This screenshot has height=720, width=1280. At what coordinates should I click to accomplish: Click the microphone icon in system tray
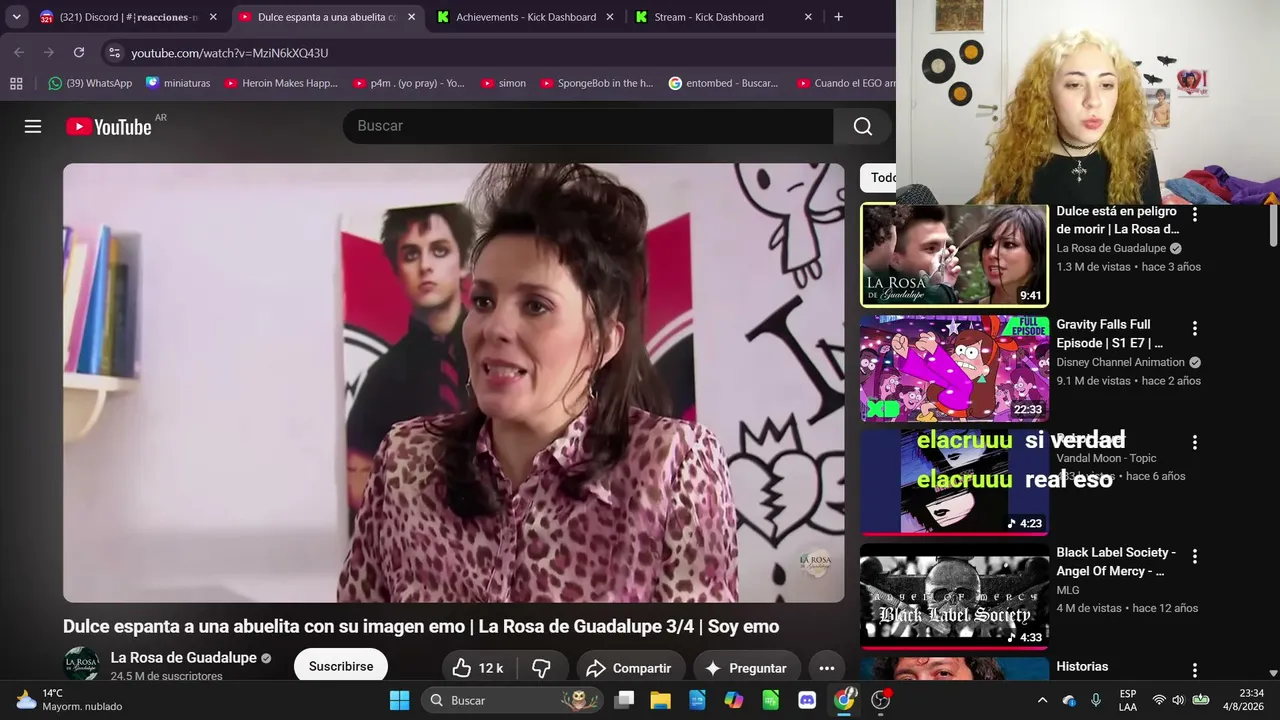coord(1096,700)
